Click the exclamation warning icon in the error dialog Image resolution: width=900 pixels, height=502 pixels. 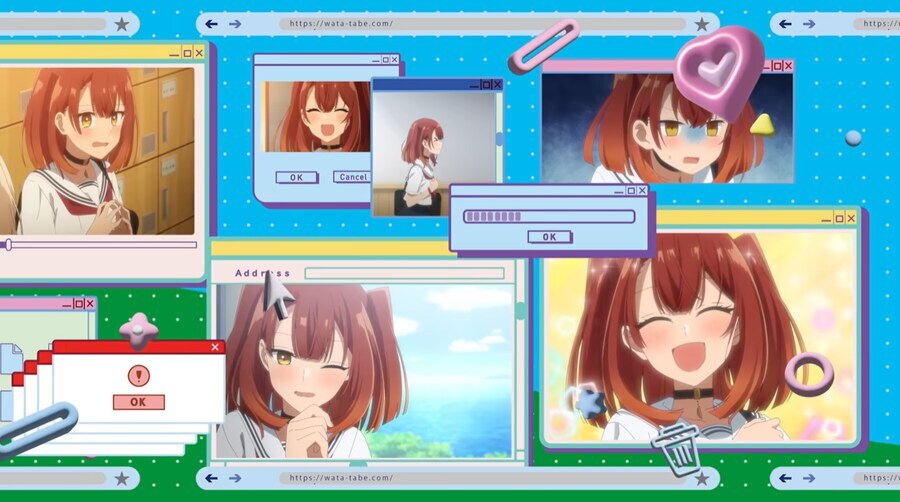coord(138,376)
